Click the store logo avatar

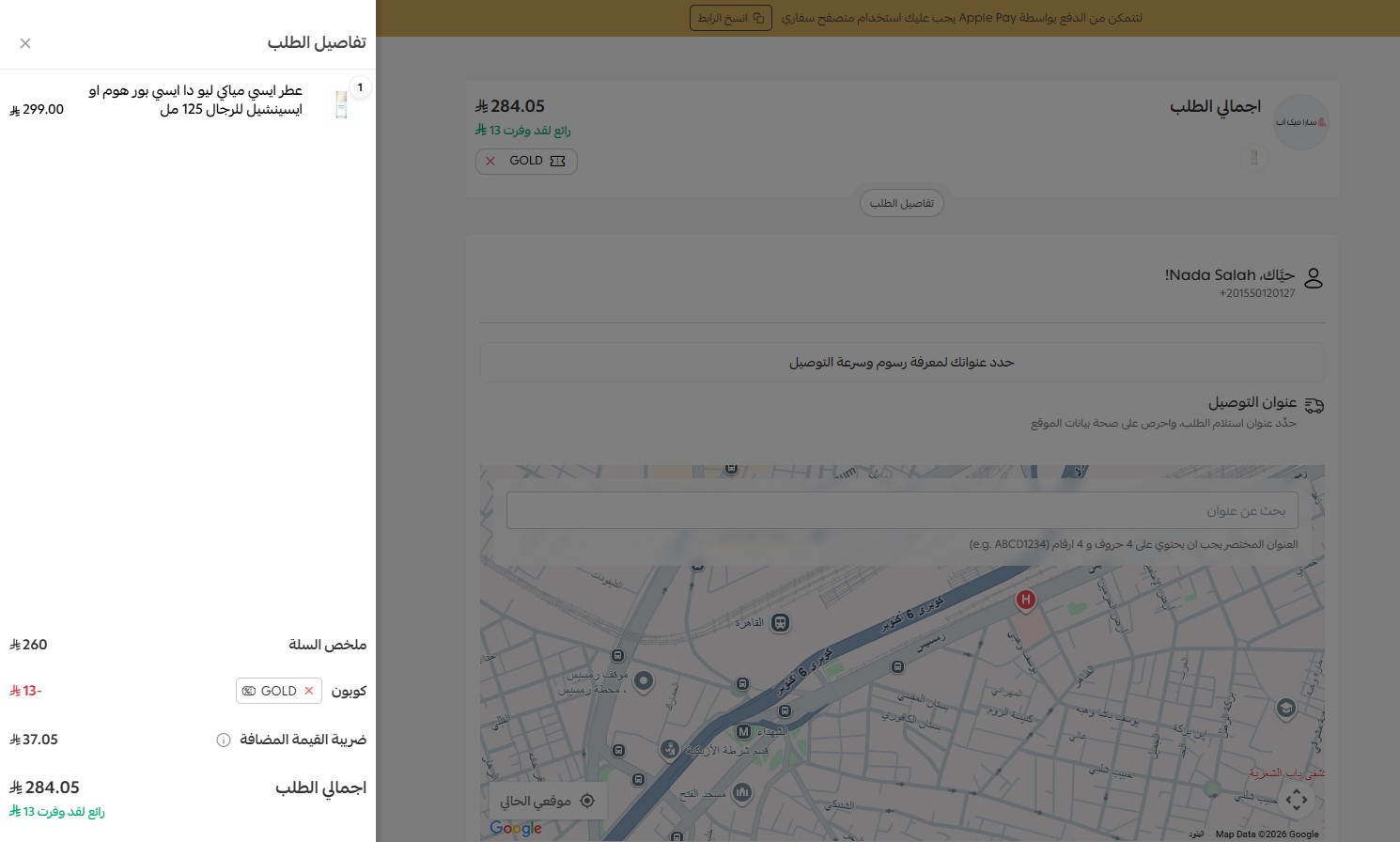[x=1301, y=122]
